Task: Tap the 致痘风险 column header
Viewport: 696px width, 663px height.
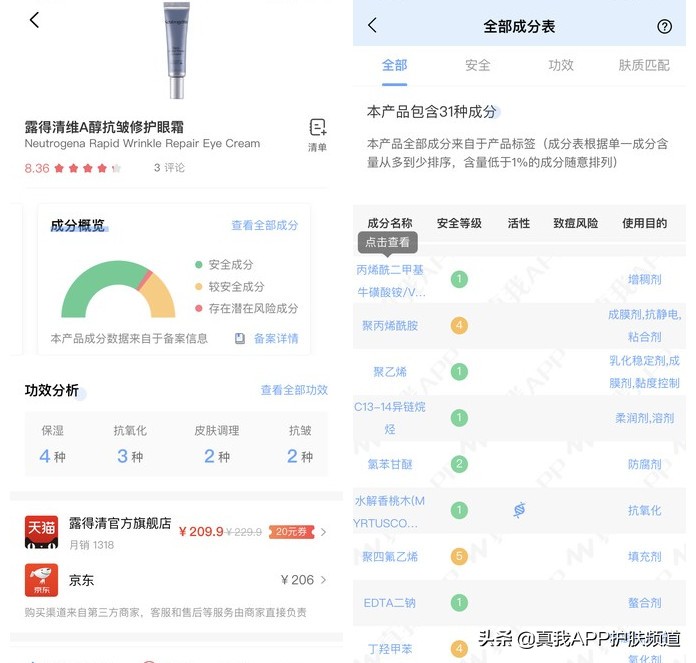Action: (576, 223)
